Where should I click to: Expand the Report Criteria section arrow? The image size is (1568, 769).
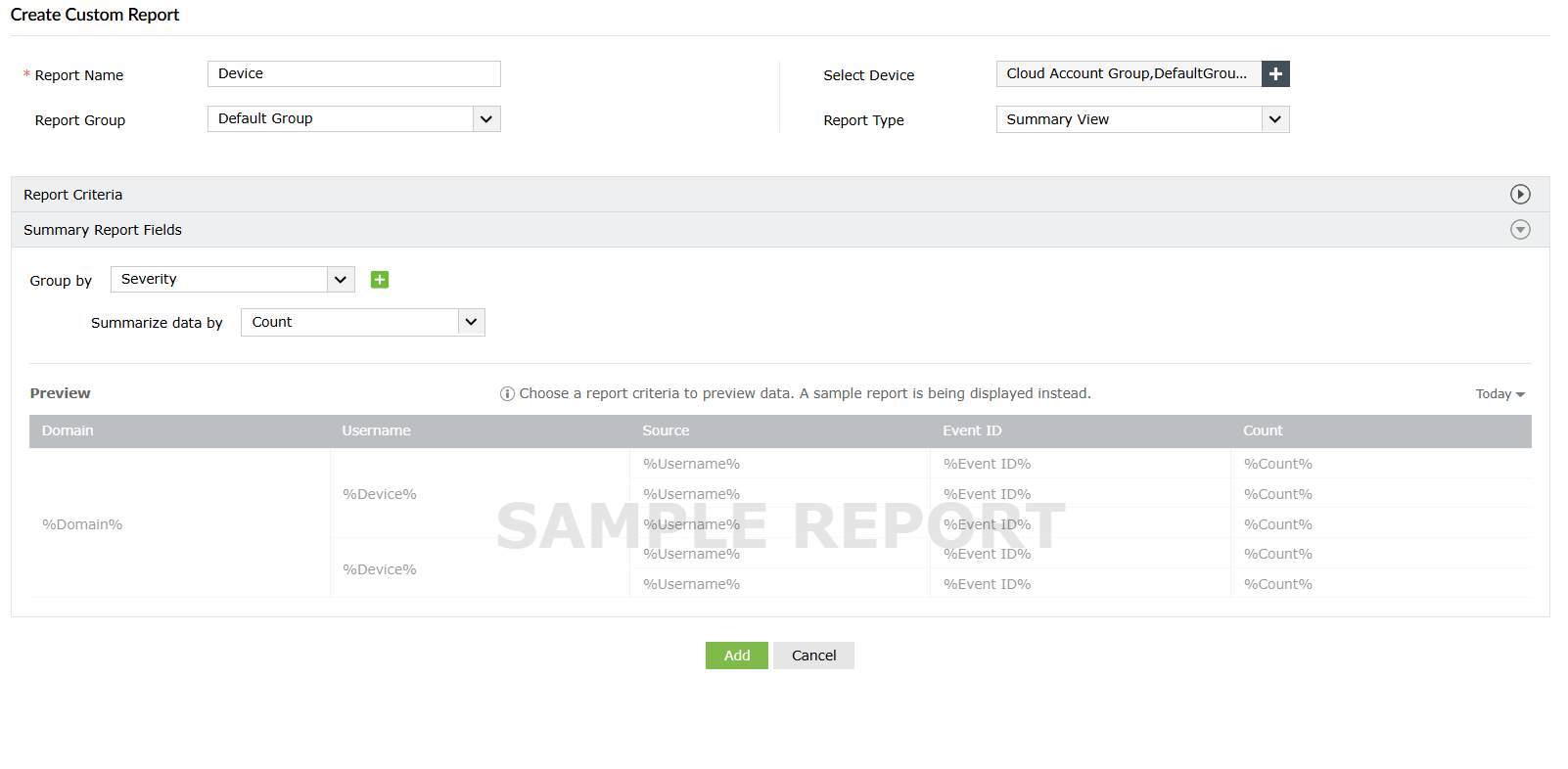pos(1520,195)
